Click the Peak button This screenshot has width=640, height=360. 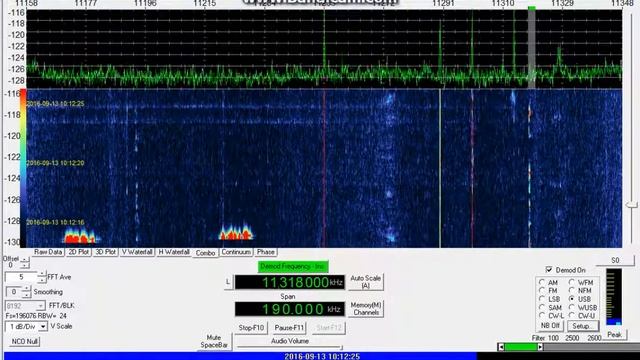click(x=614, y=335)
